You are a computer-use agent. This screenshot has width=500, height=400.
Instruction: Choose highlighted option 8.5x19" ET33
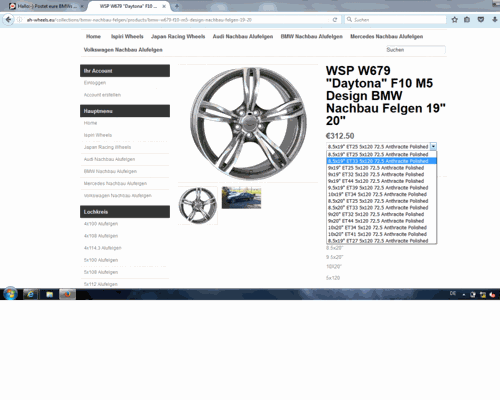point(381,161)
